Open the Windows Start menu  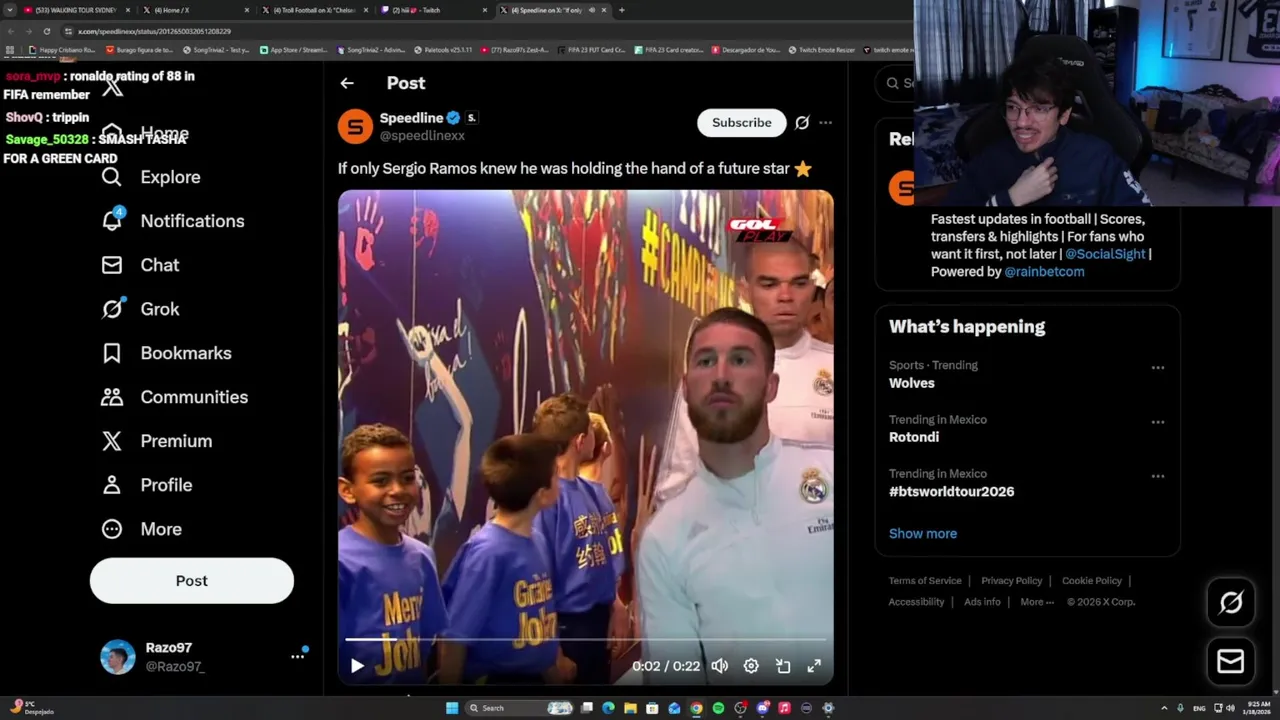(x=452, y=708)
